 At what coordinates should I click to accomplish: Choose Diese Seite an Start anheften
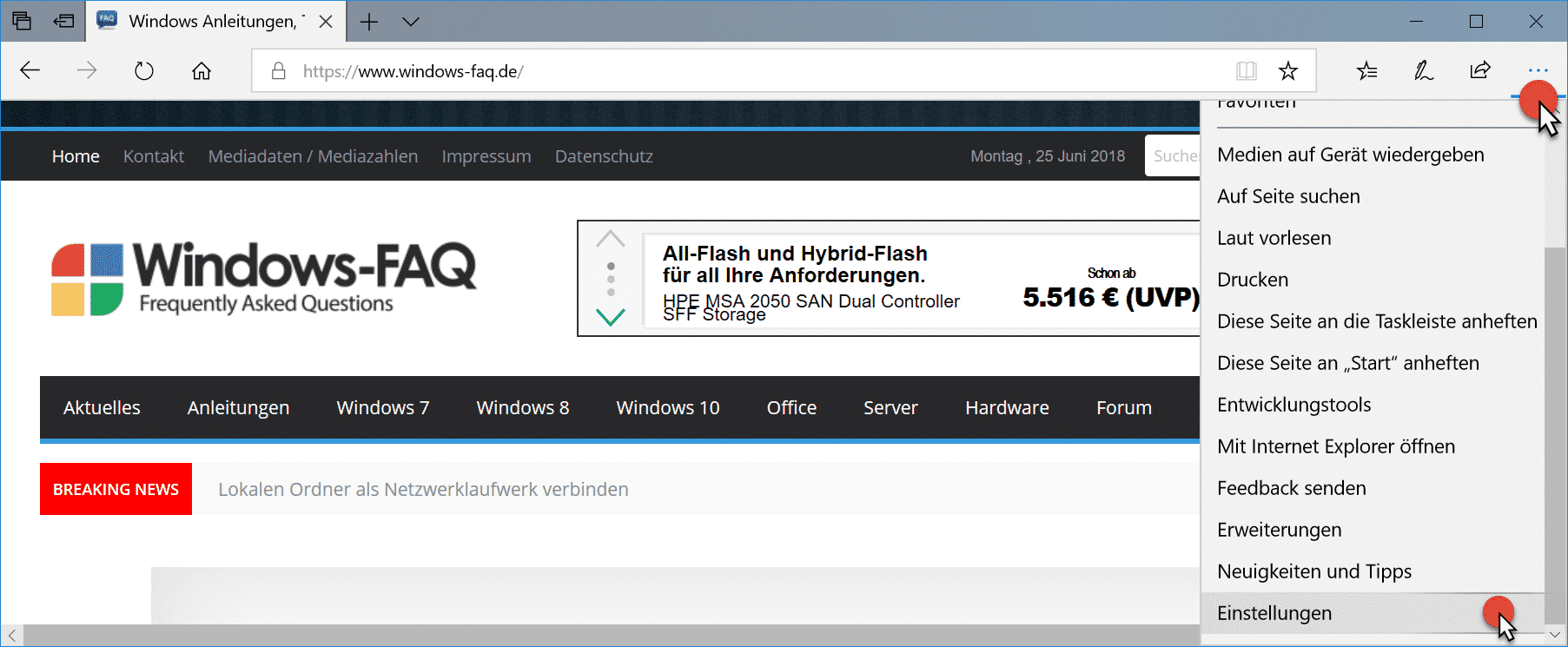(x=1373, y=363)
